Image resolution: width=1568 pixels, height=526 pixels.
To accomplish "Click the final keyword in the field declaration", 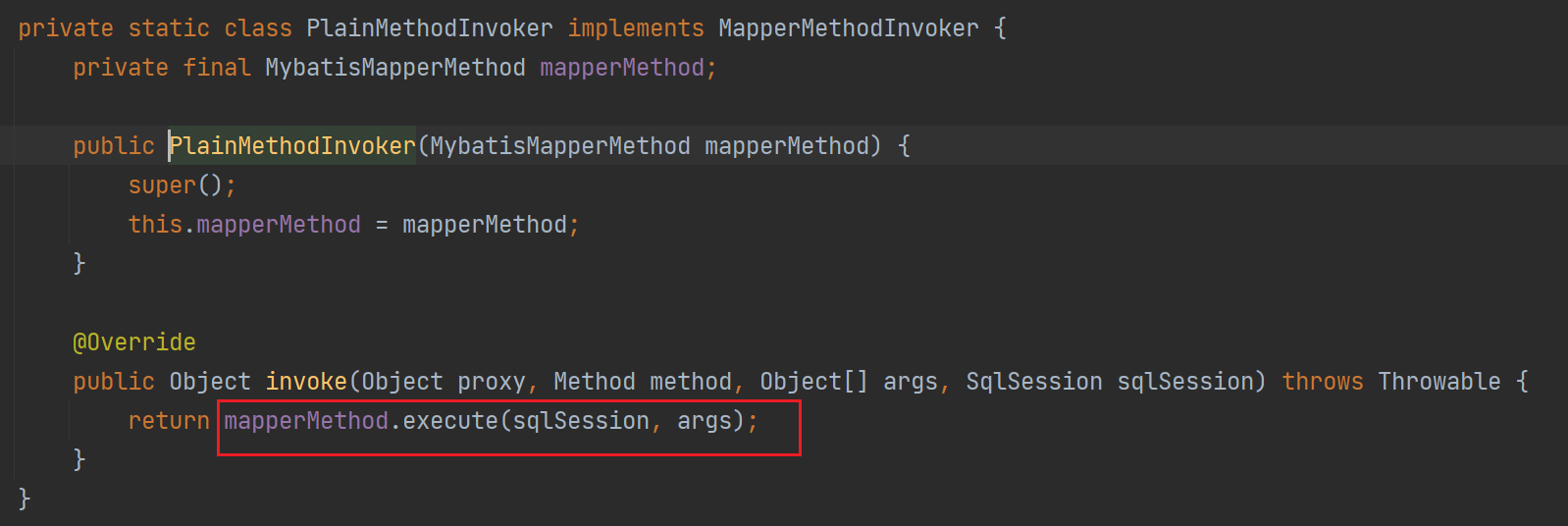I will (217, 68).
